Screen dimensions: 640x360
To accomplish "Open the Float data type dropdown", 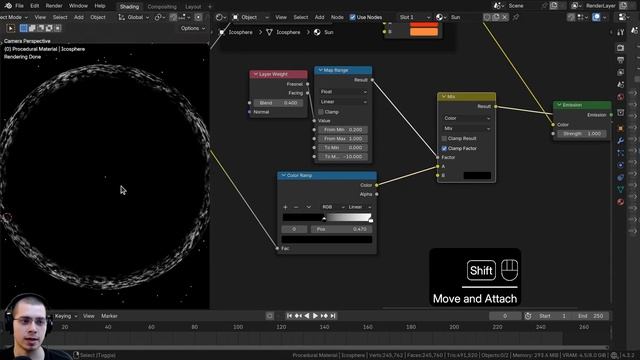I will [343, 92].
